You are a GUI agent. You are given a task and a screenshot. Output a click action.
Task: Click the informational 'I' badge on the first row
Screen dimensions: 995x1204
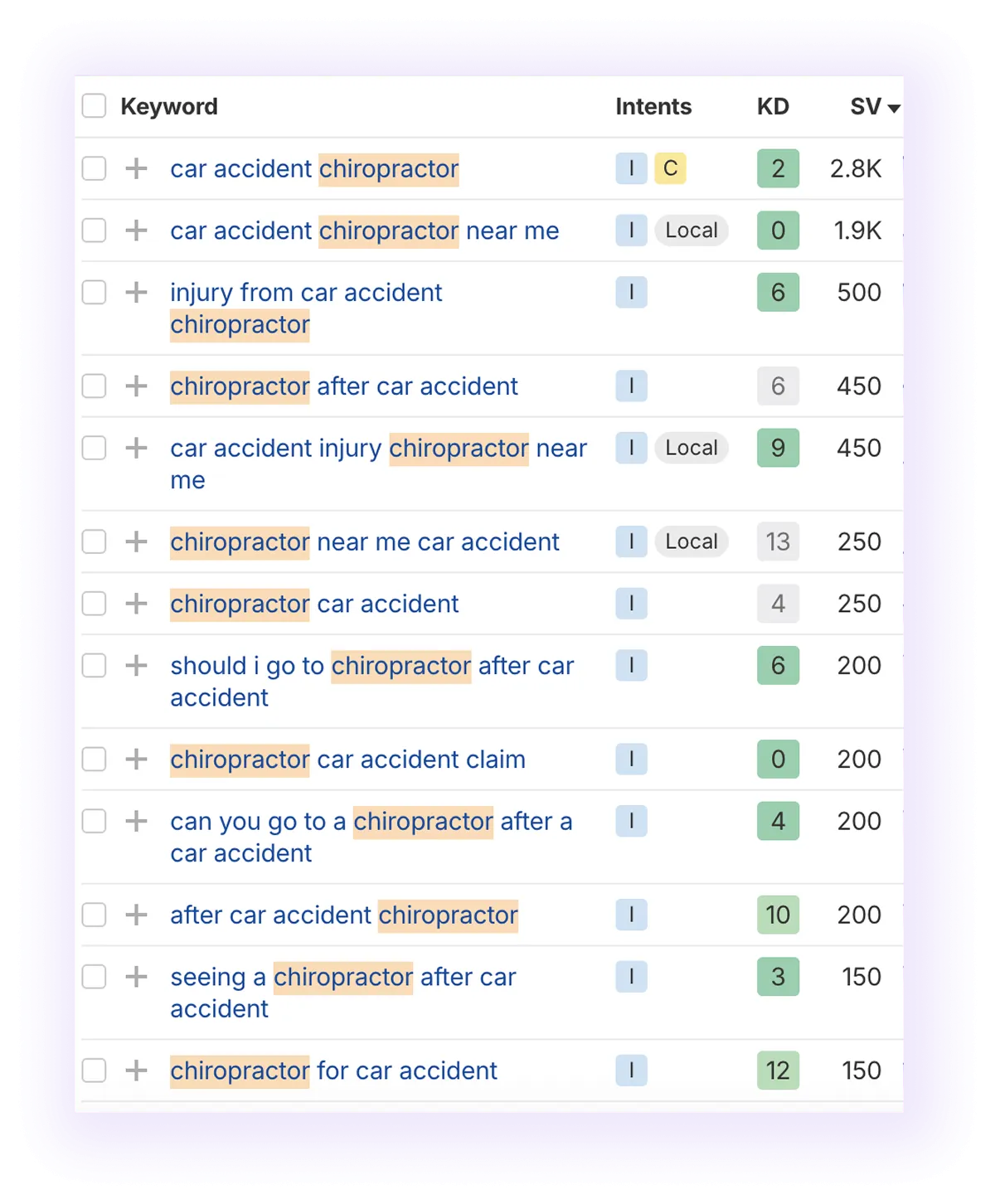631,168
